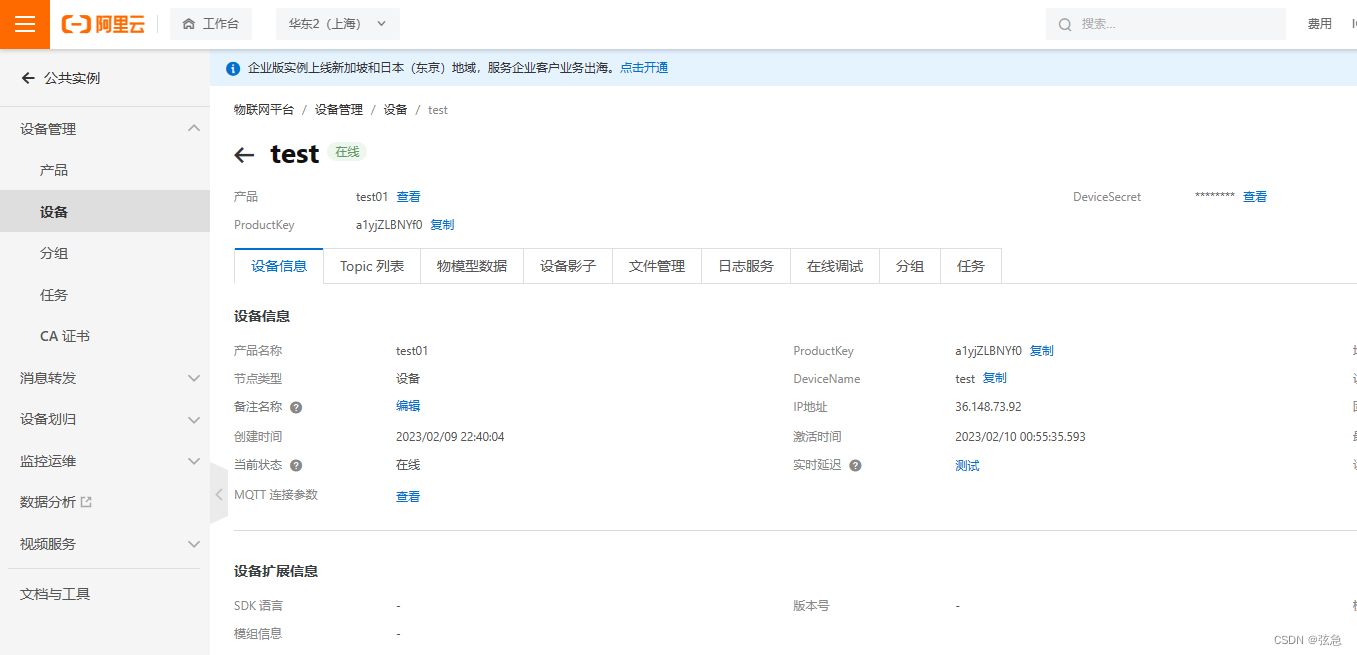Switch to the Topic 列表 tab
Screen dimensions: 1357x655
point(372,266)
